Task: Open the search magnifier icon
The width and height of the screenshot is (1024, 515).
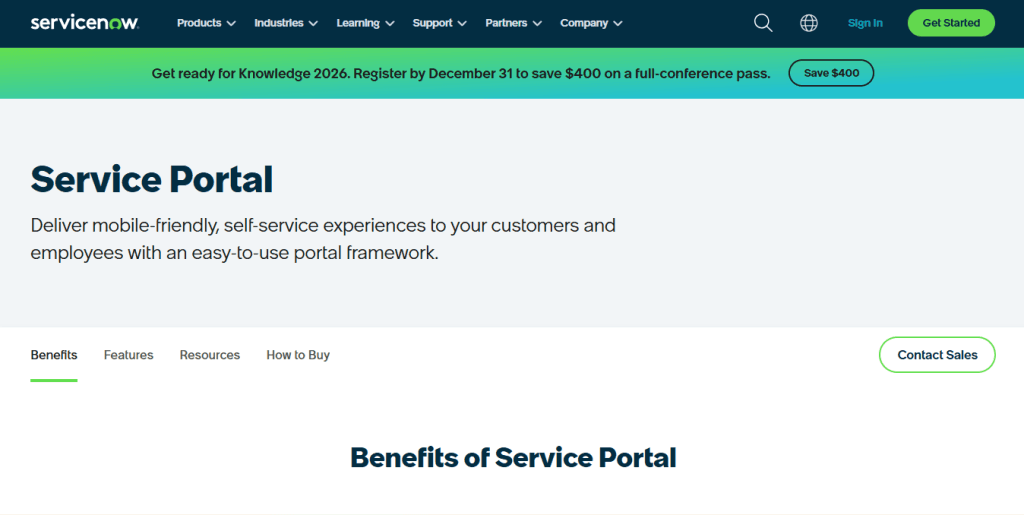Action: (x=763, y=23)
